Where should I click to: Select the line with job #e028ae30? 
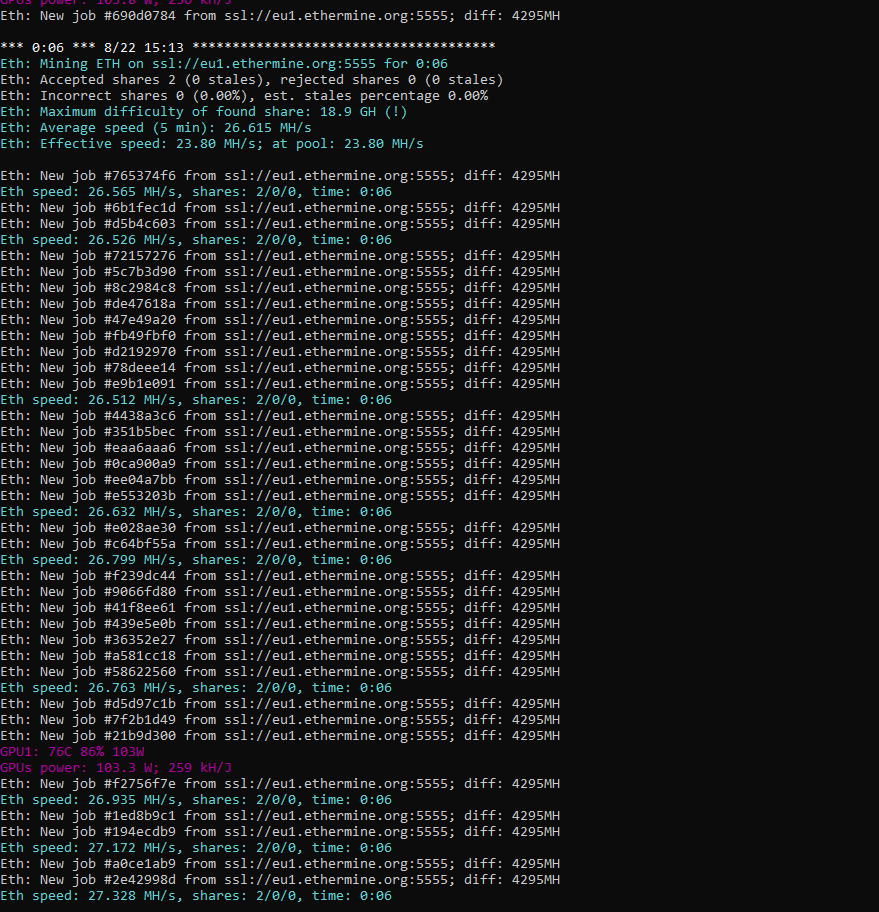280,528
